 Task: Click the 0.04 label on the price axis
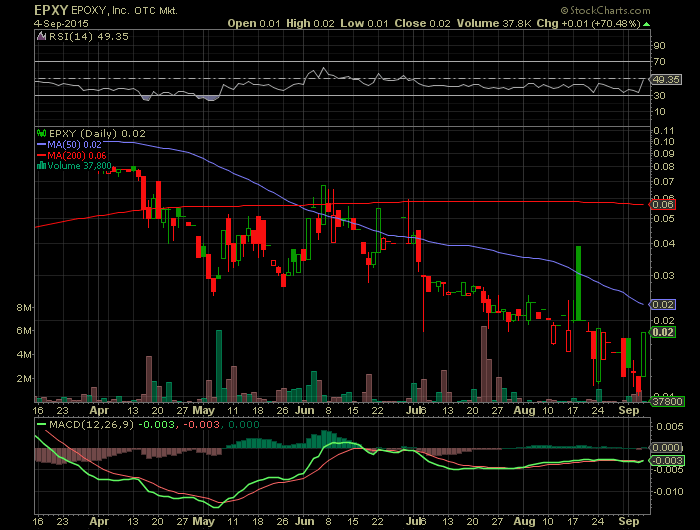pos(663,243)
